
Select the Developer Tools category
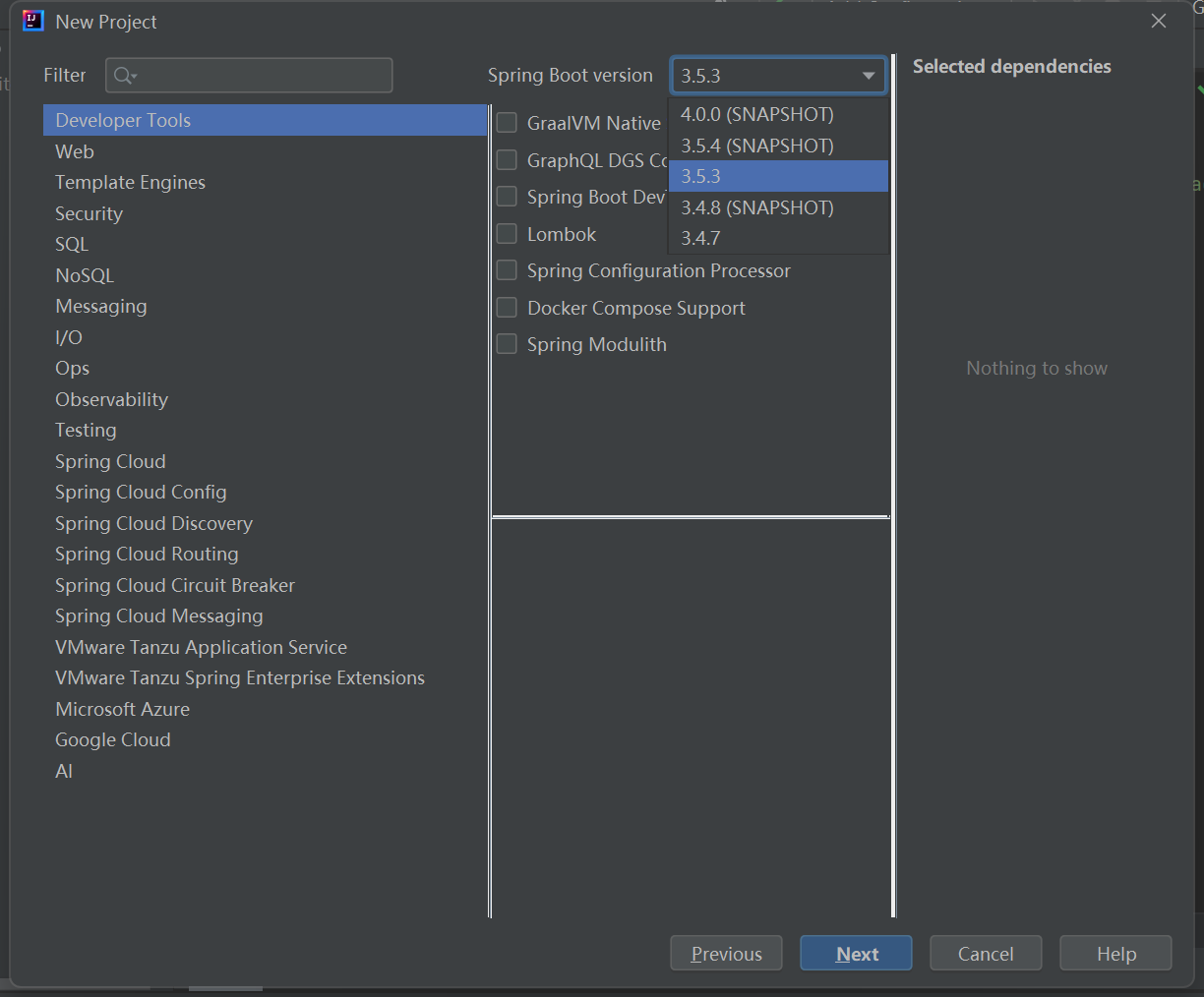pyautogui.click(x=265, y=120)
